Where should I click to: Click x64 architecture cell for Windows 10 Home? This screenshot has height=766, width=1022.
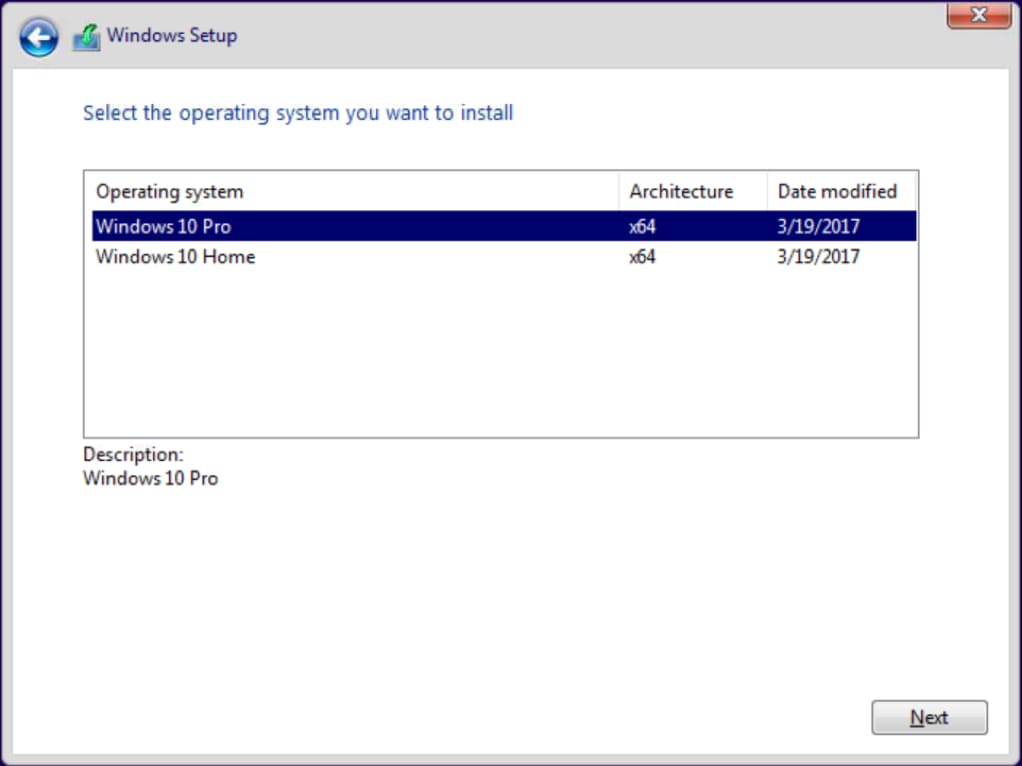(642, 257)
